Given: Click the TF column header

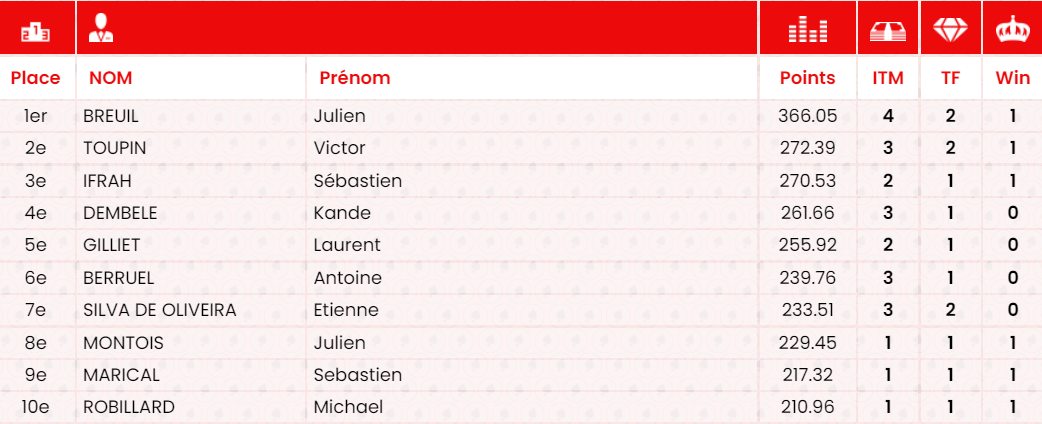Looking at the screenshot, I should 950,78.
